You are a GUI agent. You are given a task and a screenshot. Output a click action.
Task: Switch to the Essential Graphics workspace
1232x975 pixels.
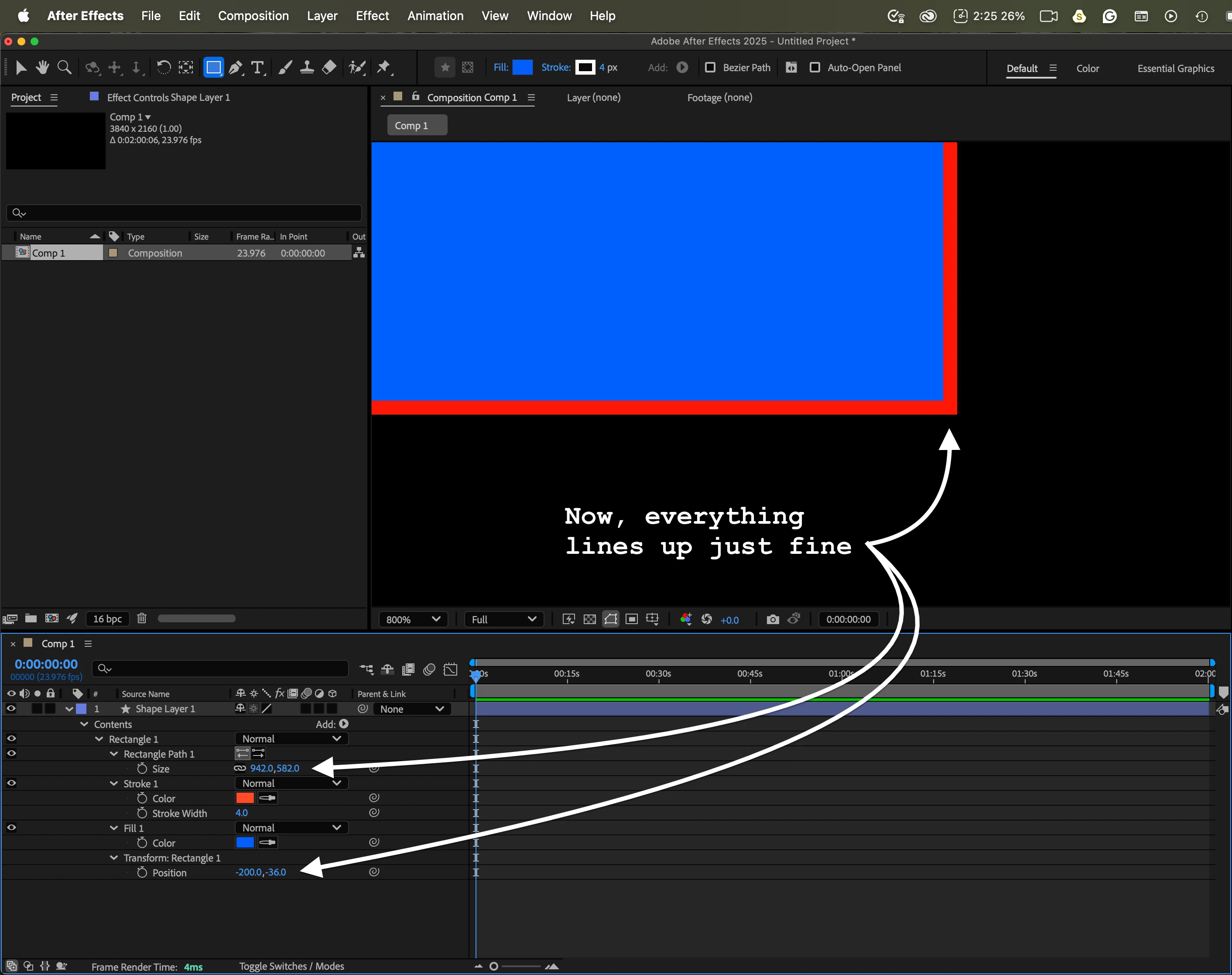[x=1176, y=69]
